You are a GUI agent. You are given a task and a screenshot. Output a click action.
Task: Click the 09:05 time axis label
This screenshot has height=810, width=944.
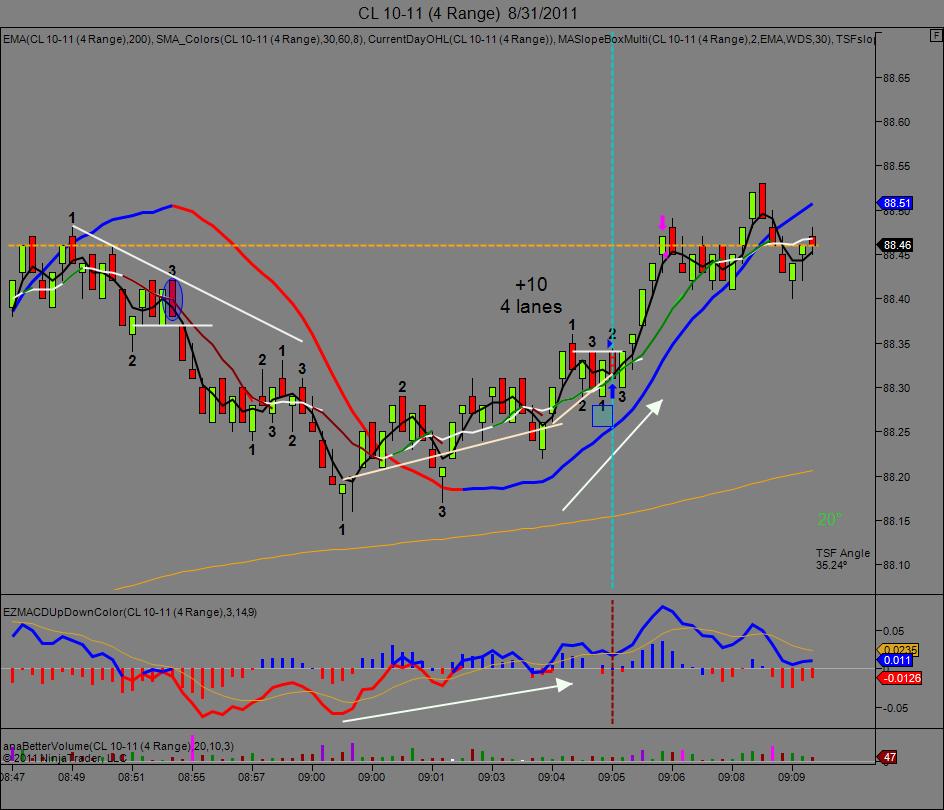pyautogui.click(x=612, y=777)
